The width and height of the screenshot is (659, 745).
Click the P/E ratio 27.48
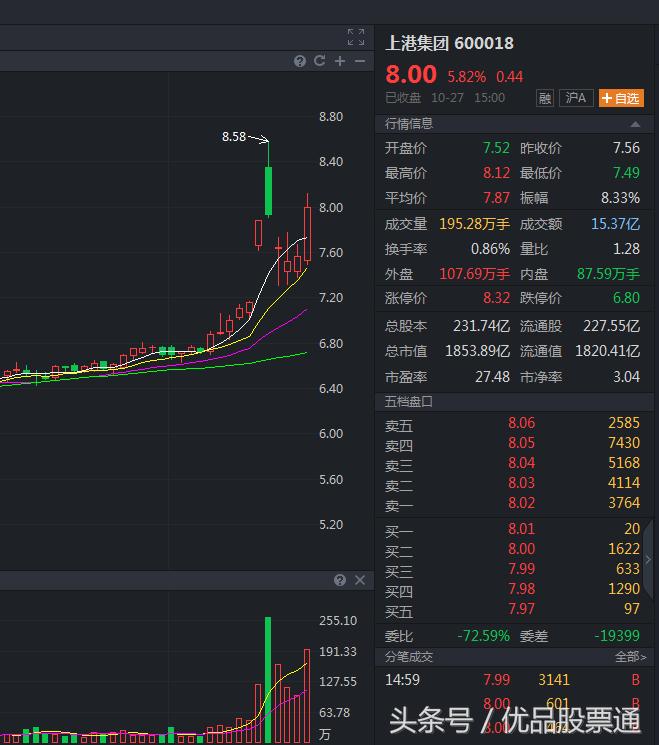click(x=492, y=377)
